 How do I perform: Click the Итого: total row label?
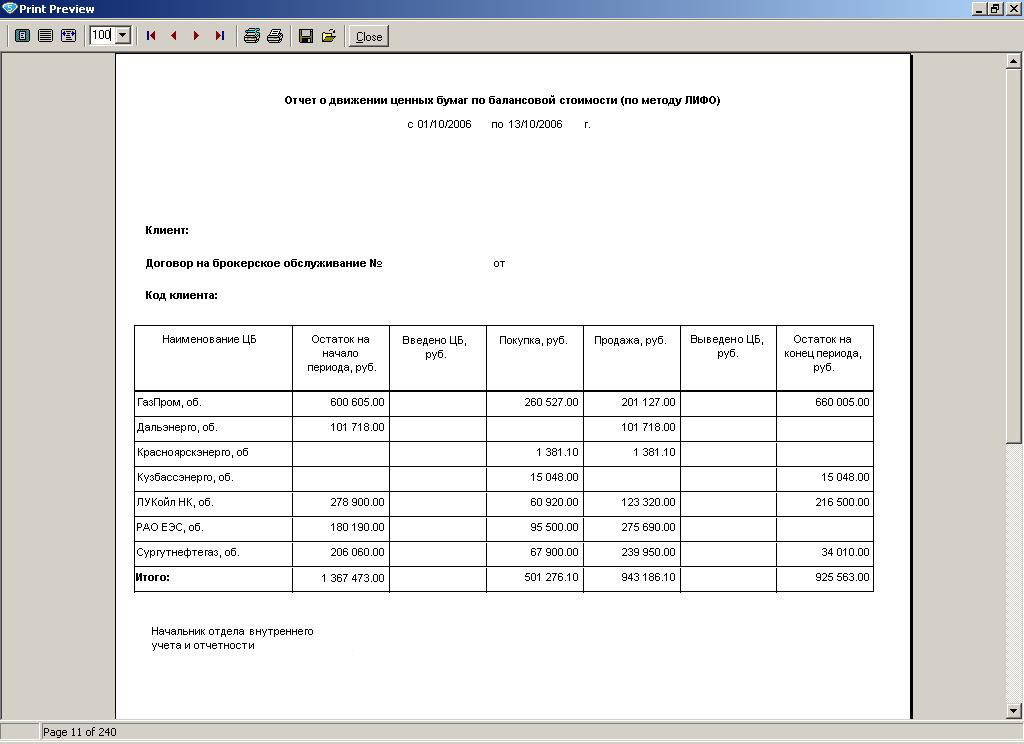(153, 577)
